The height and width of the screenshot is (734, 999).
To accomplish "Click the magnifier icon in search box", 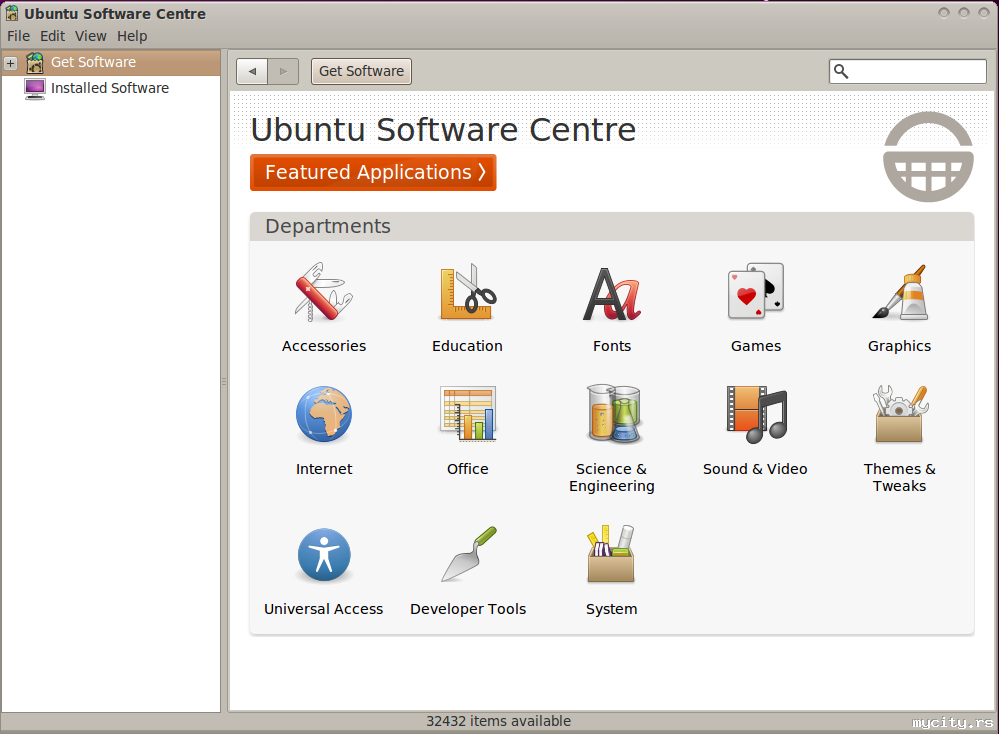I will click(x=841, y=71).
